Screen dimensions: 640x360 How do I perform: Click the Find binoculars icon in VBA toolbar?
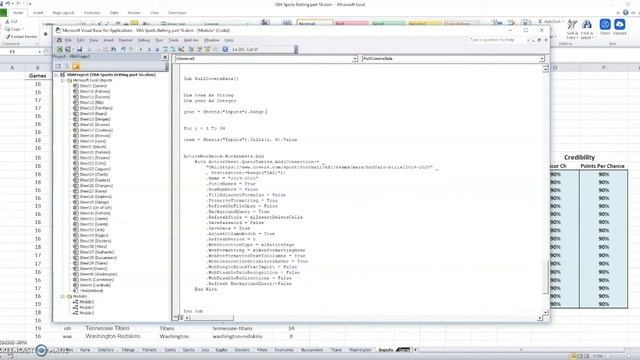tap(113, 49)
